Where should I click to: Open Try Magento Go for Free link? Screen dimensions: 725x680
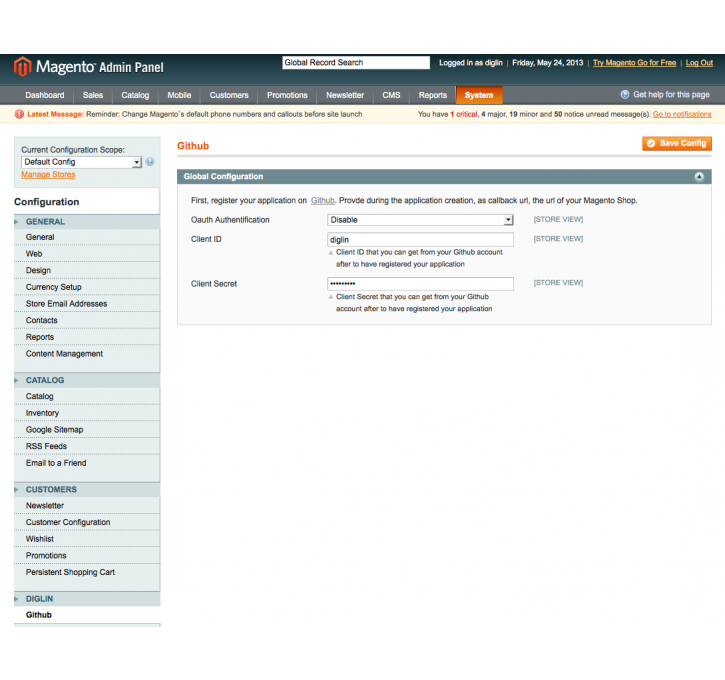coord(634,63)
